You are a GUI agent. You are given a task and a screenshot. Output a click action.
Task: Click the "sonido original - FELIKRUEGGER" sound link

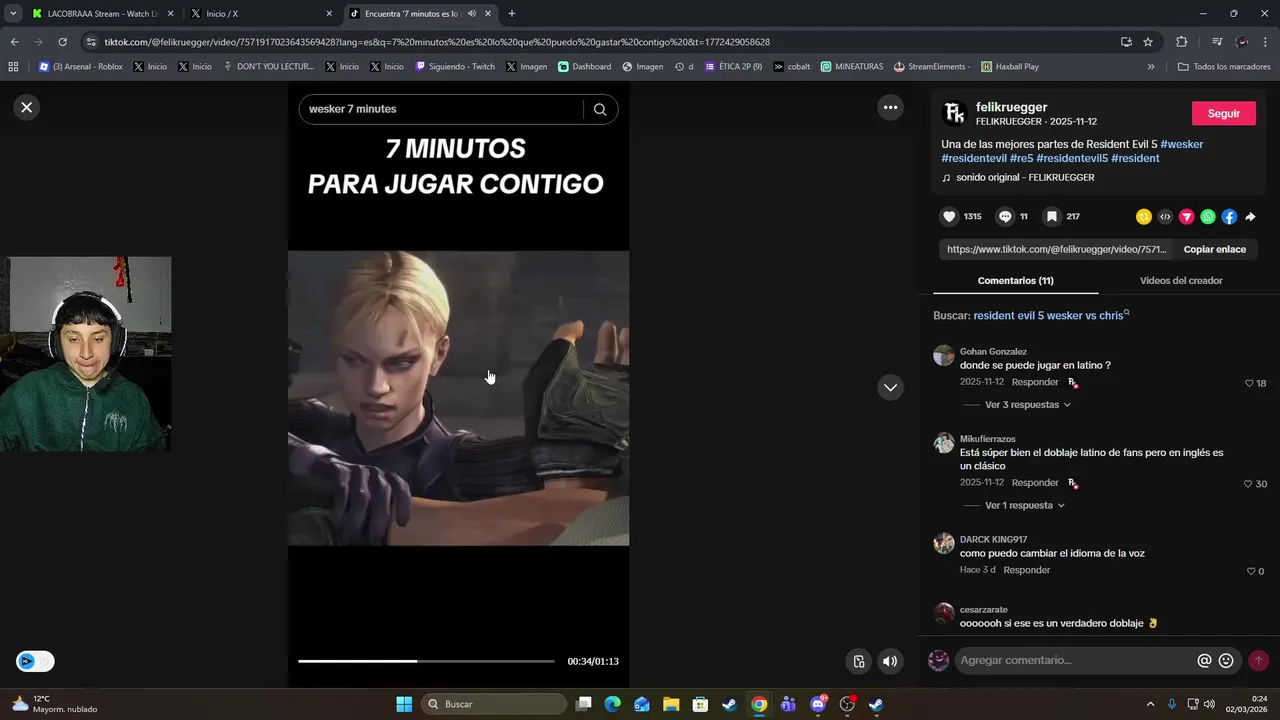[1025, 177]
